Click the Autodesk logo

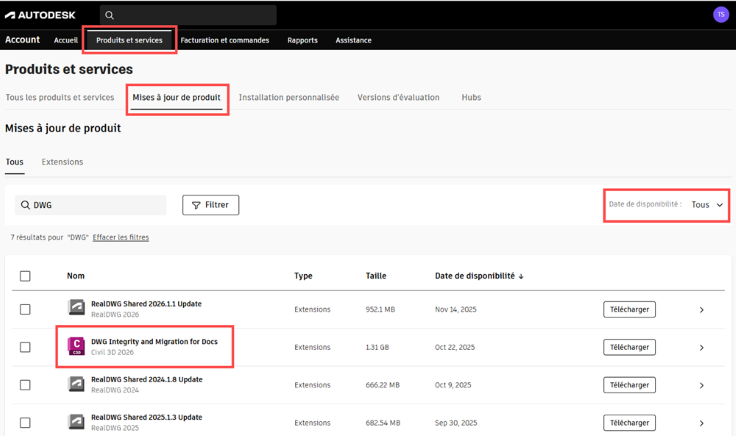point(40,15)
